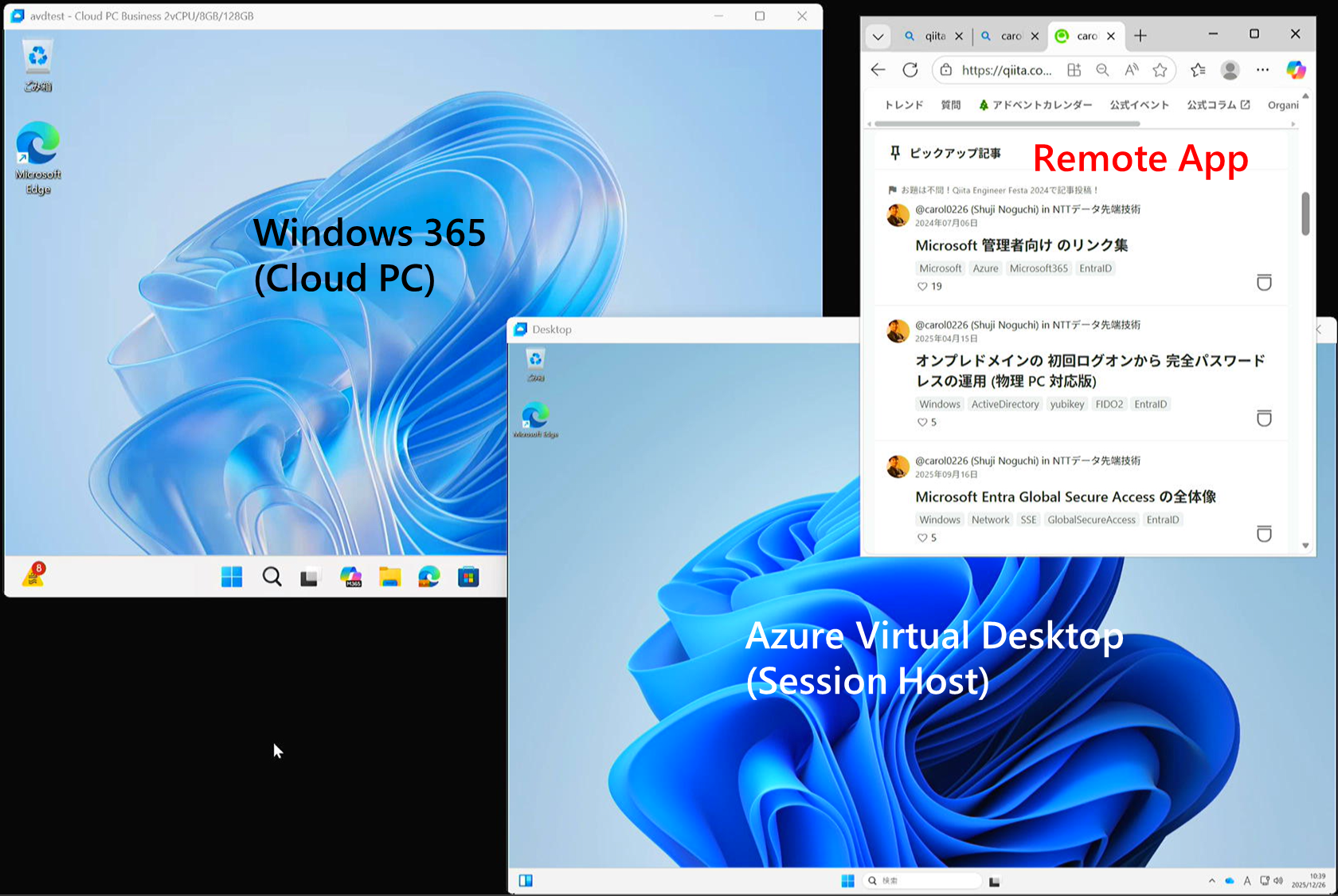The height and width of the screenshot is (896, 1338).
Task: Open Start menu in the Desktop session taskbar
Action: click(847, 881)
